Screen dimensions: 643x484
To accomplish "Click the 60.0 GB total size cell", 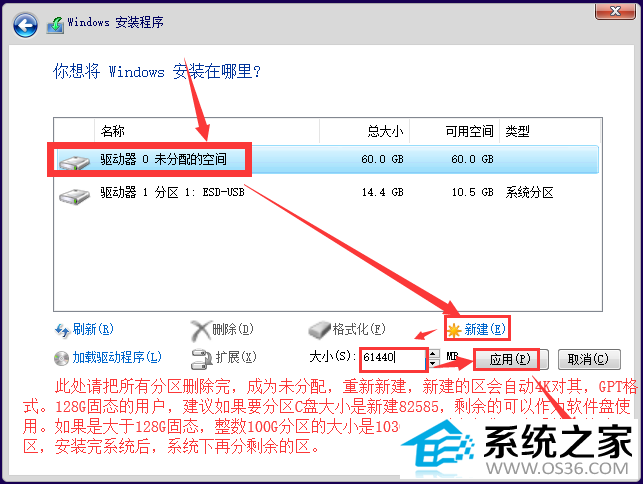I will pos(382,159).
